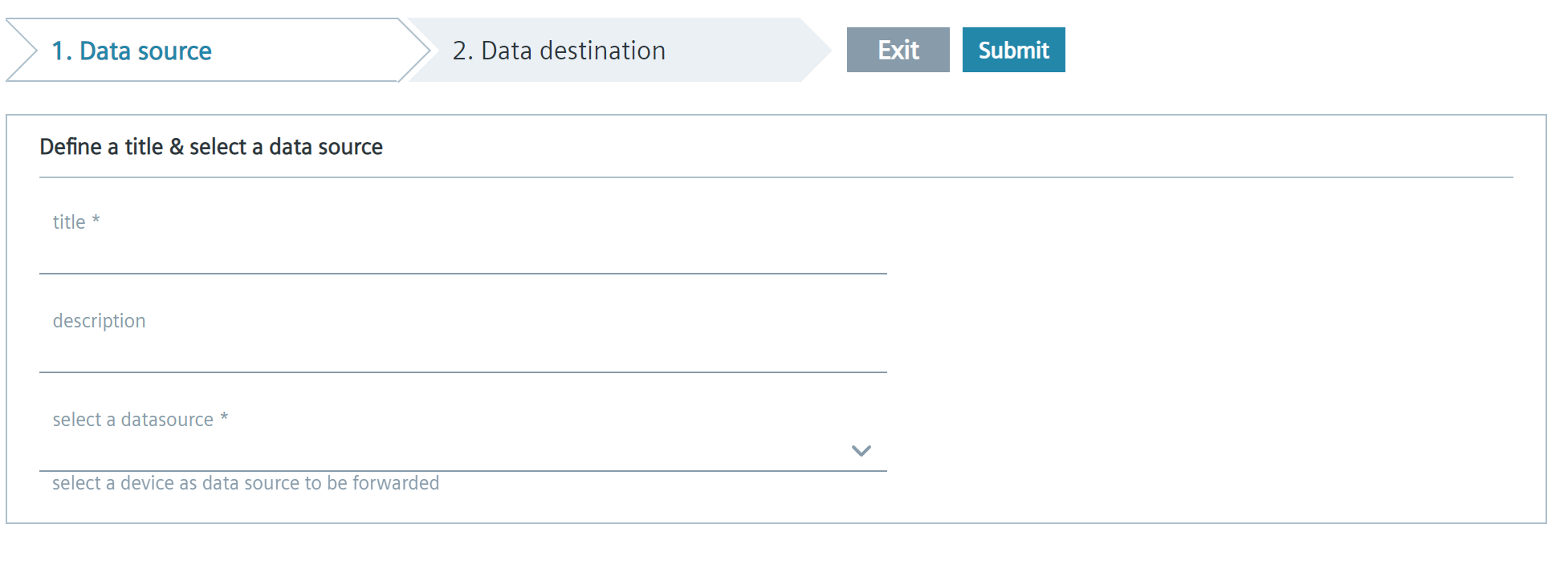Go to step 1. Data source
The height and width of the screenshot is (577, 1568).
(132, 51)
